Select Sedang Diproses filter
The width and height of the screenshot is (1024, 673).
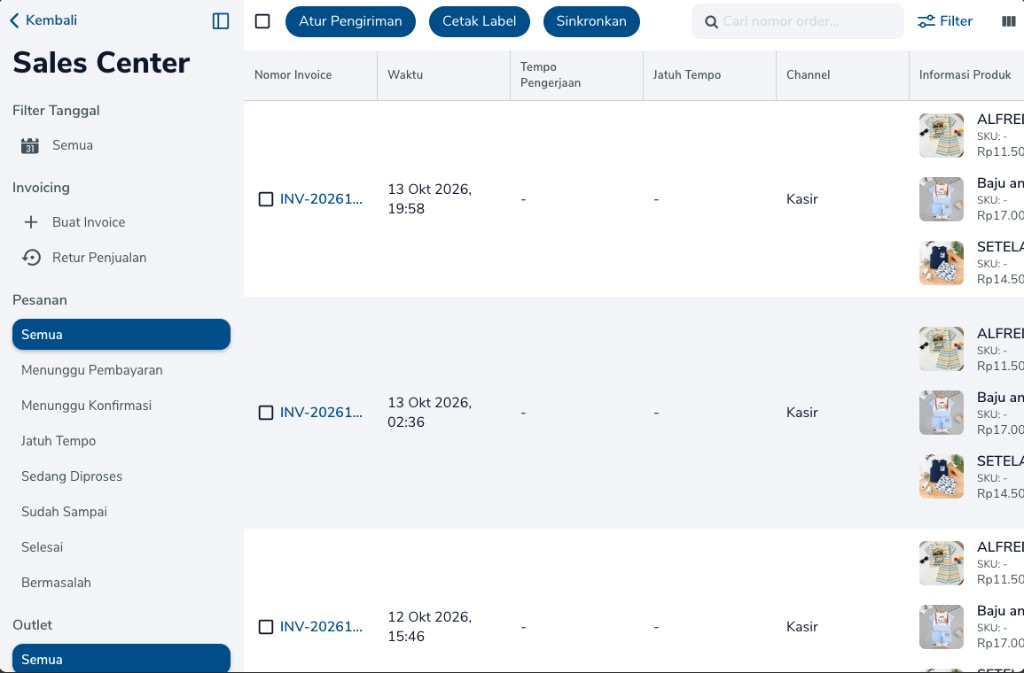coord(72,477)
